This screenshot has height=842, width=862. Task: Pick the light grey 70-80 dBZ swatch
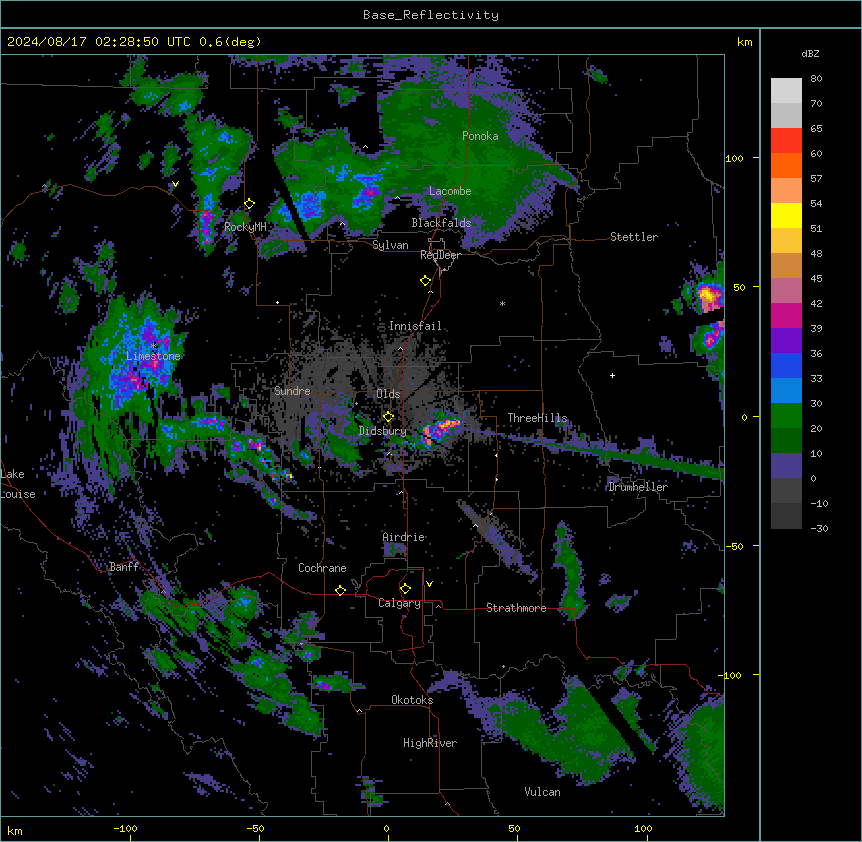click(786, 90)
